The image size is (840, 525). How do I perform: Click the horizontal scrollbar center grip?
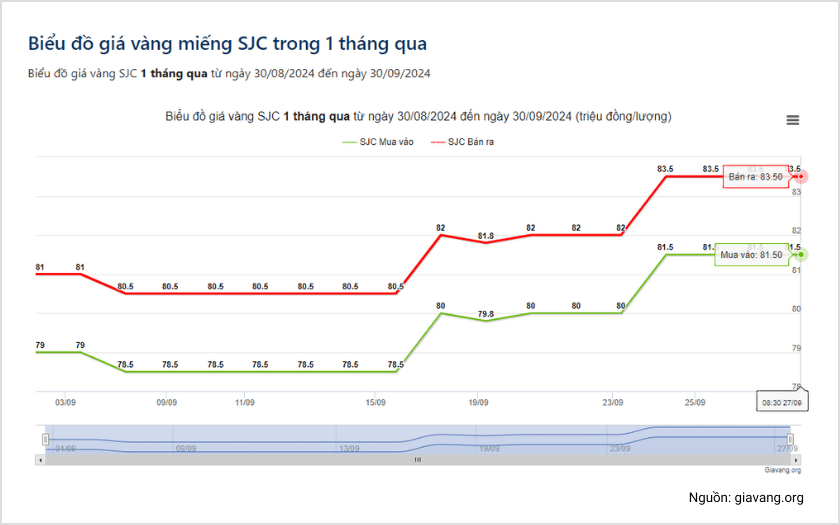[x=418, y=460]
